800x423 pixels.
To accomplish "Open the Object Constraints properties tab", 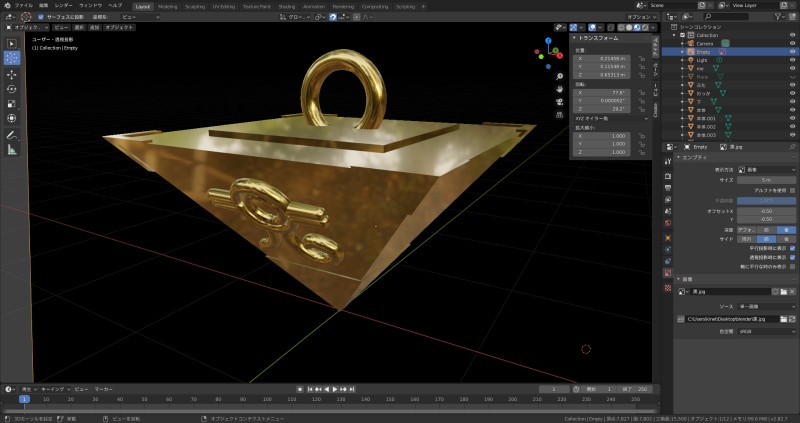I will coord(668,261).
